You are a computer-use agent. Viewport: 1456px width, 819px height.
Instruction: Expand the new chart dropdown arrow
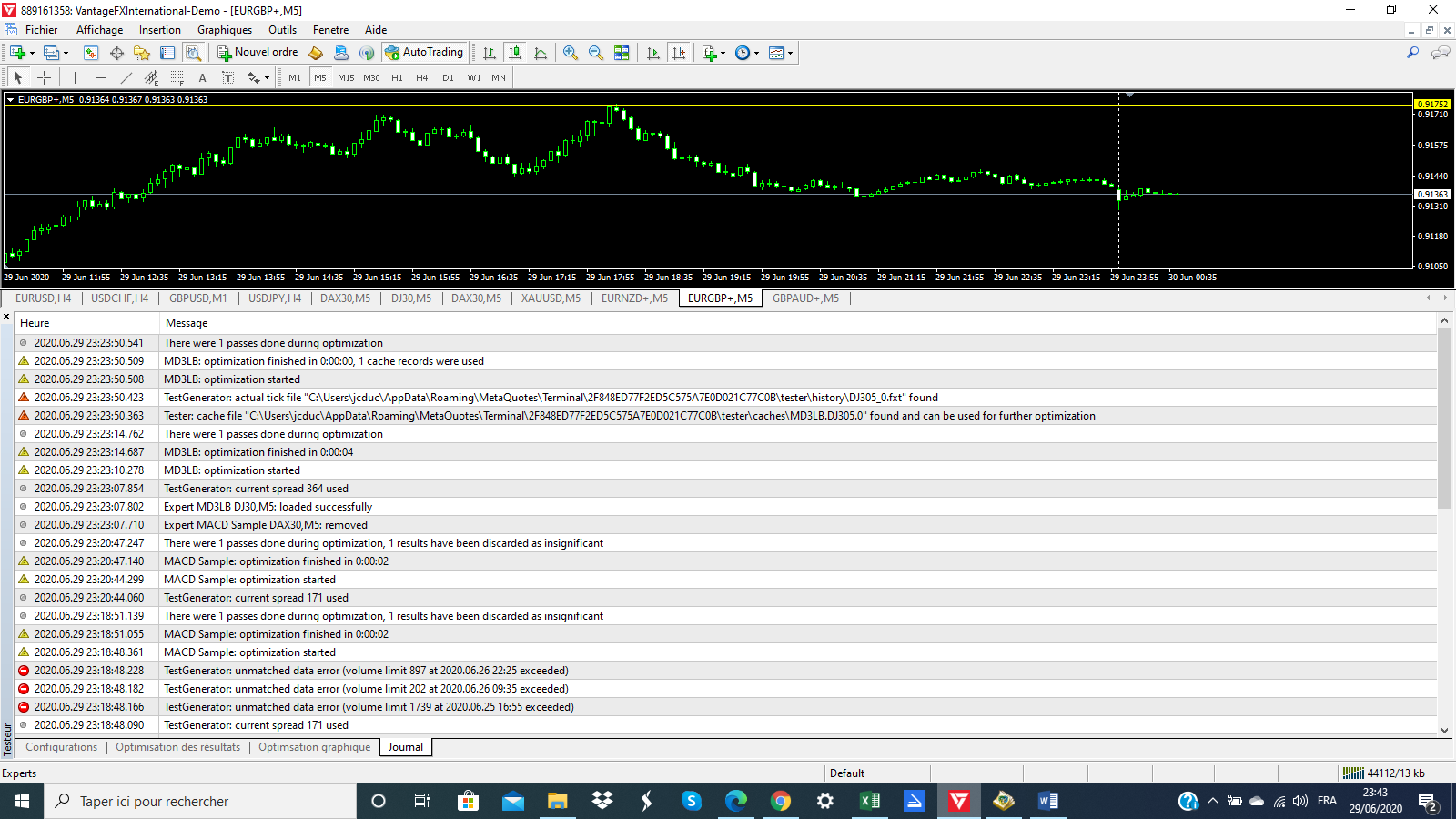click(x=32, y=53)
